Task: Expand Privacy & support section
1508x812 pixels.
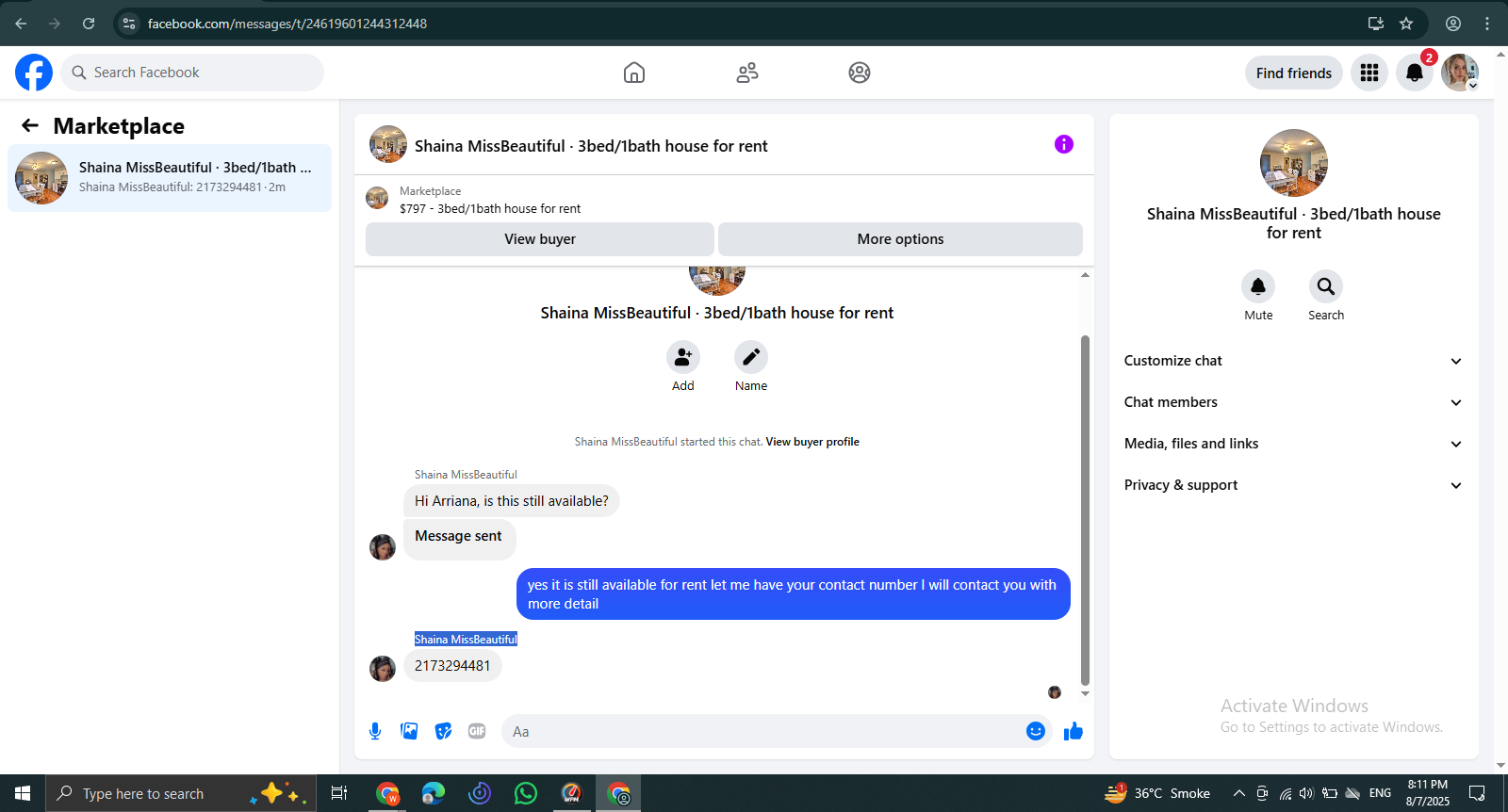Action: pos(1294,485)
